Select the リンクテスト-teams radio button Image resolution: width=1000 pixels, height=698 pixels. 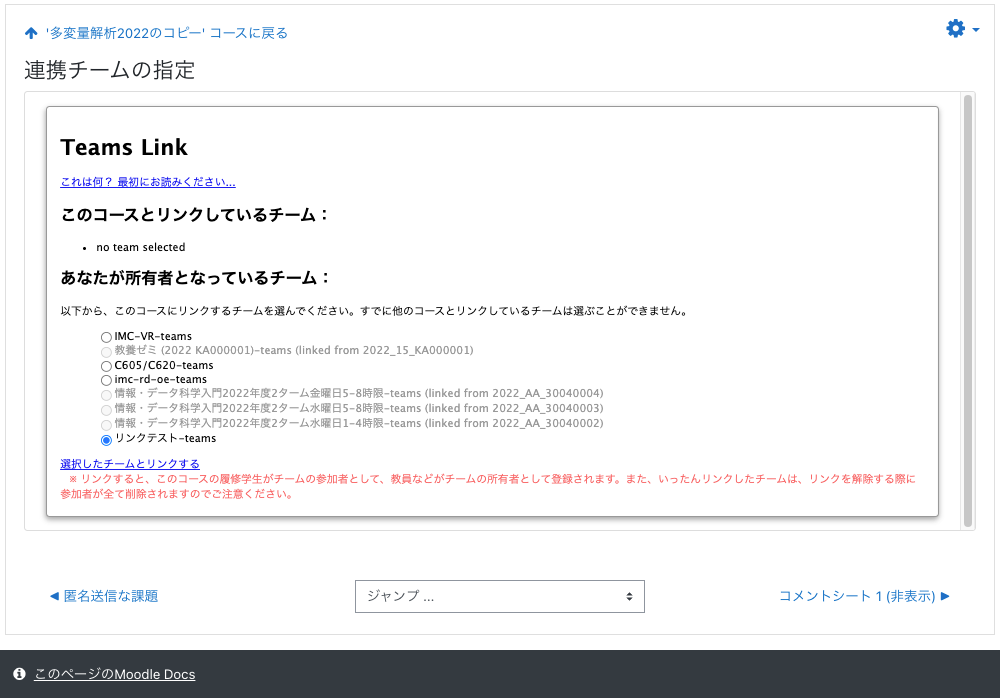(x=106, y=439)
